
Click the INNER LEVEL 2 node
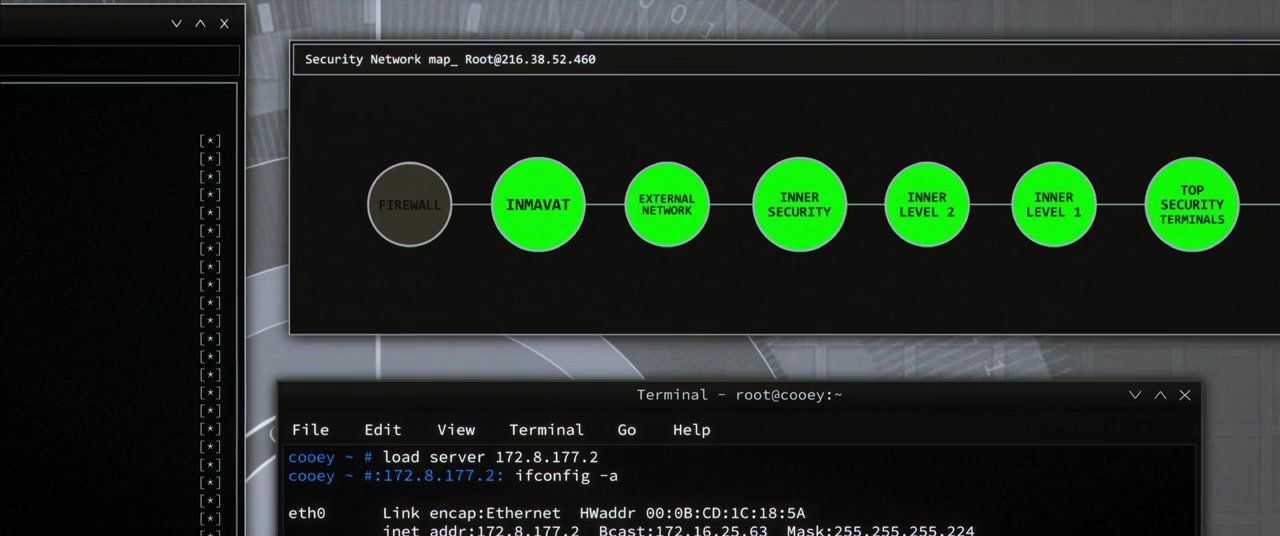coord(927,205)
